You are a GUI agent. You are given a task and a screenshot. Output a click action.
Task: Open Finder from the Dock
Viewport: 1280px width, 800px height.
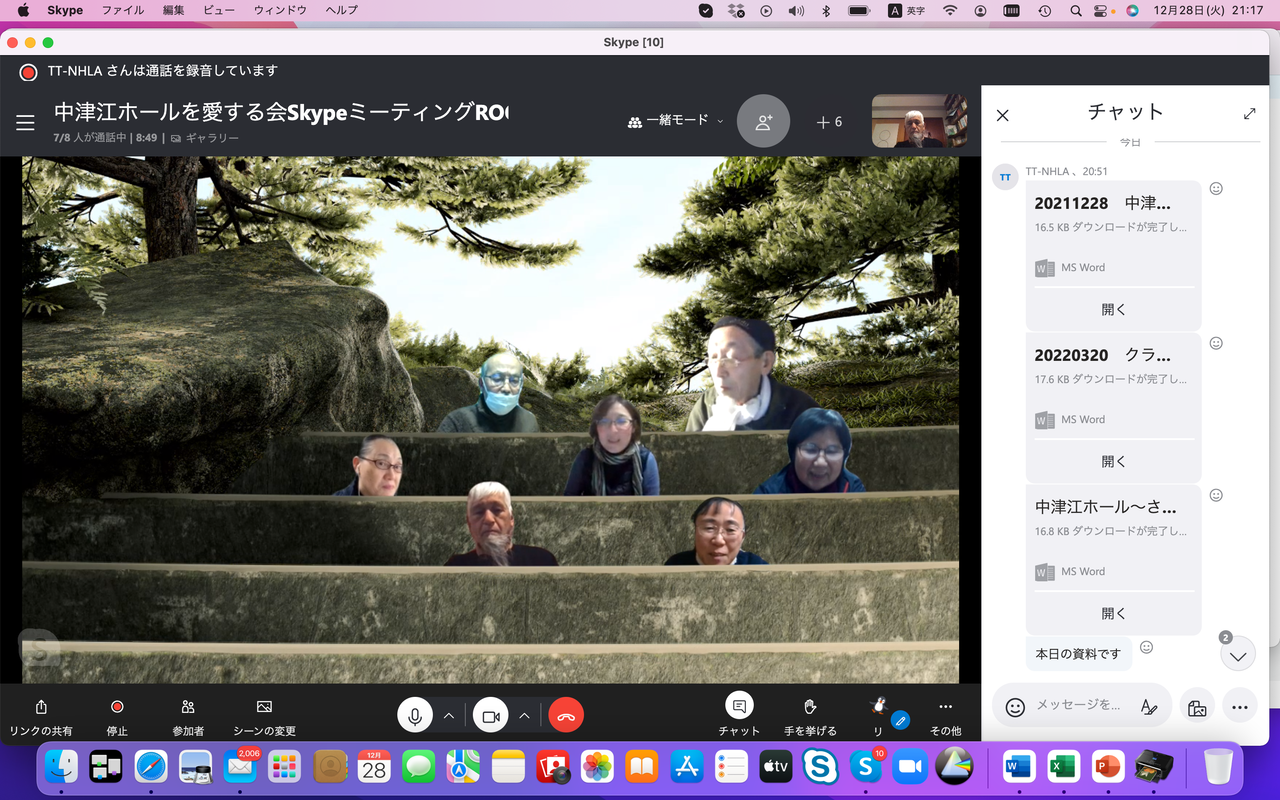[x=62, y=767]
